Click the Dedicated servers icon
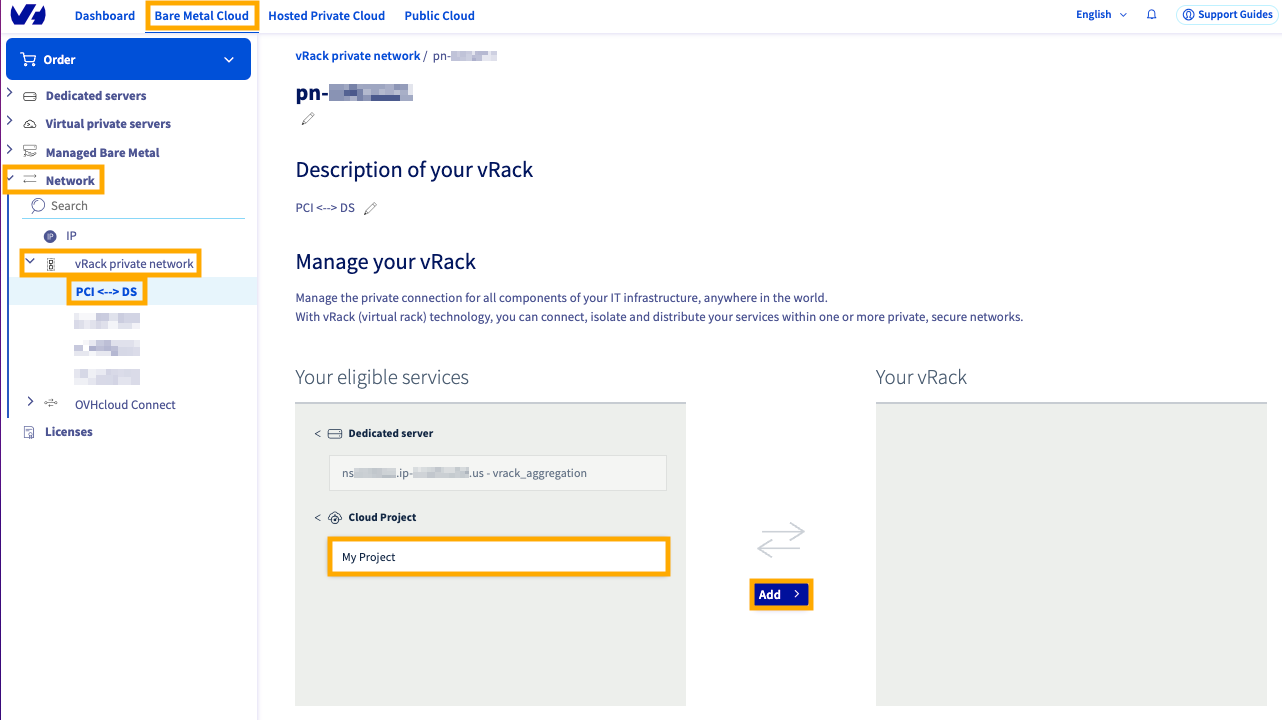 click(x=29, y=96)
